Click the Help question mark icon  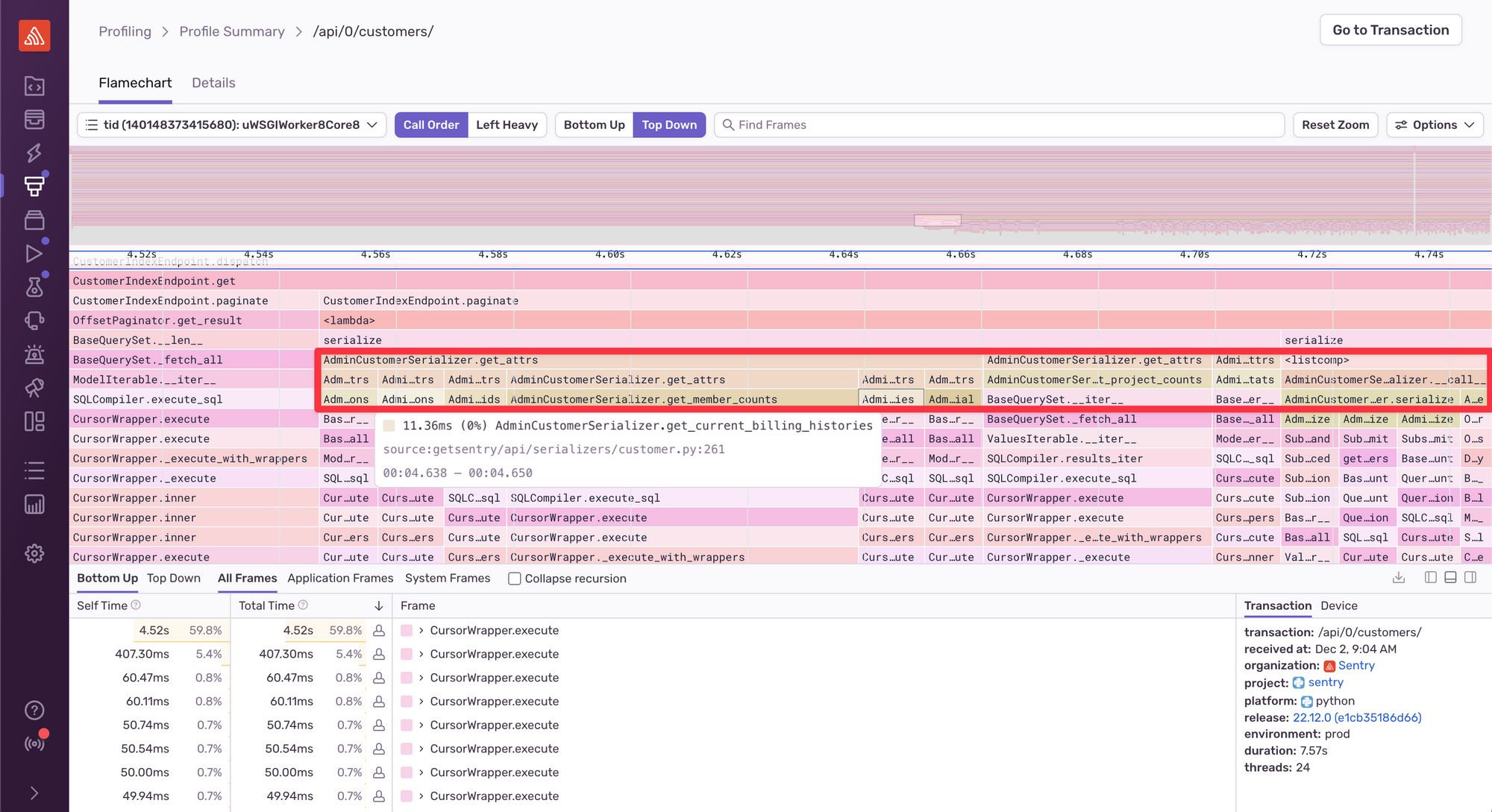(x=34, y=711)
